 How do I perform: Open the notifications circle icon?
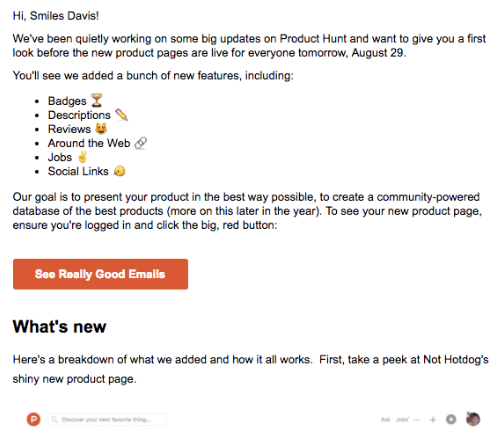pyautogui.click(x=451, y=419)
